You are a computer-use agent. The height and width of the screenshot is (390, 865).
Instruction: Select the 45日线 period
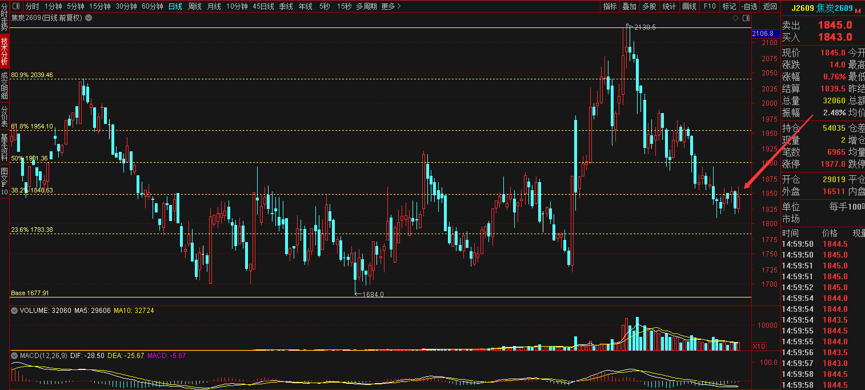click(x=263, y=7)
